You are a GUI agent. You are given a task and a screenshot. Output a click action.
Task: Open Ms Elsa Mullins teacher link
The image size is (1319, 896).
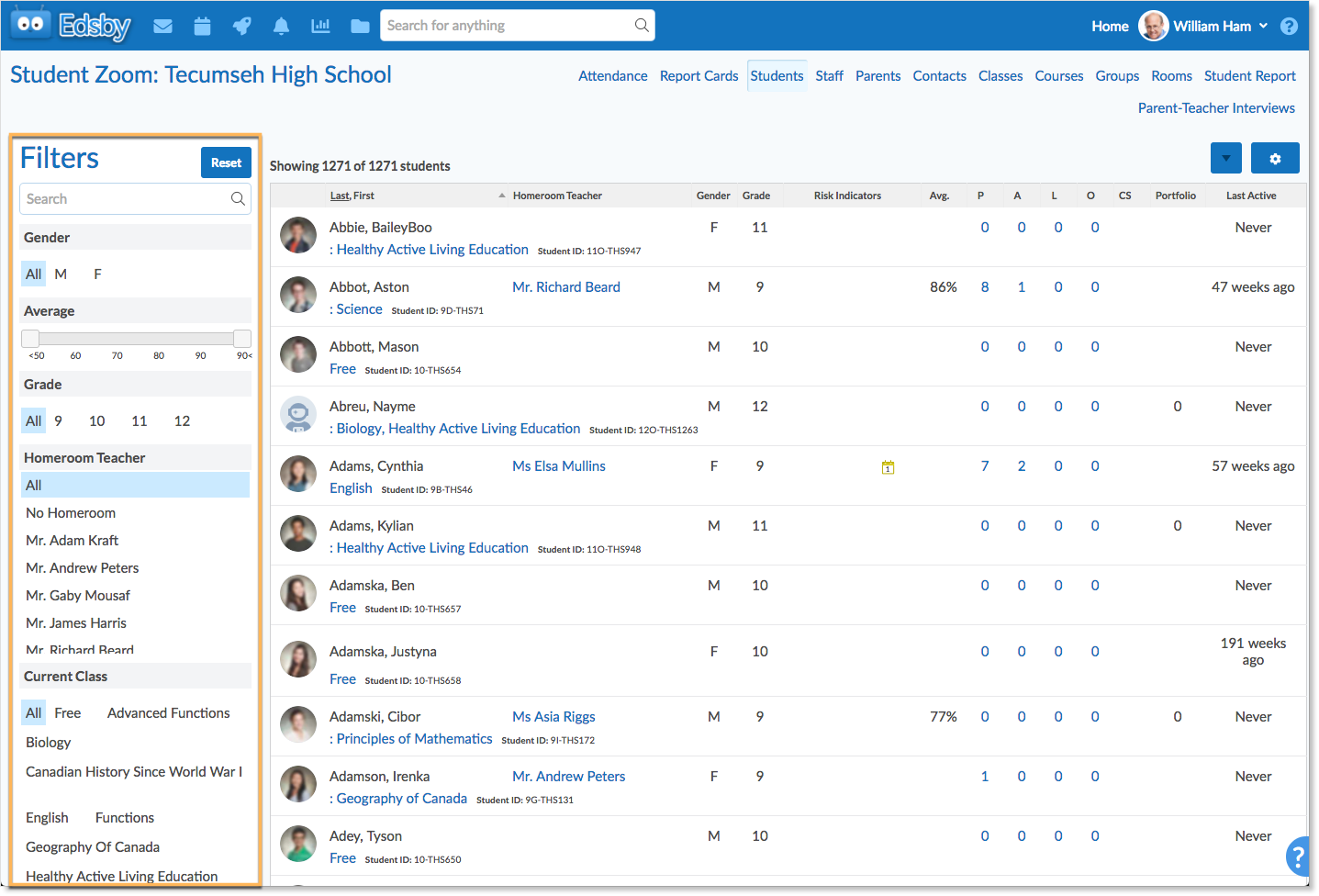tap(559, 466)
